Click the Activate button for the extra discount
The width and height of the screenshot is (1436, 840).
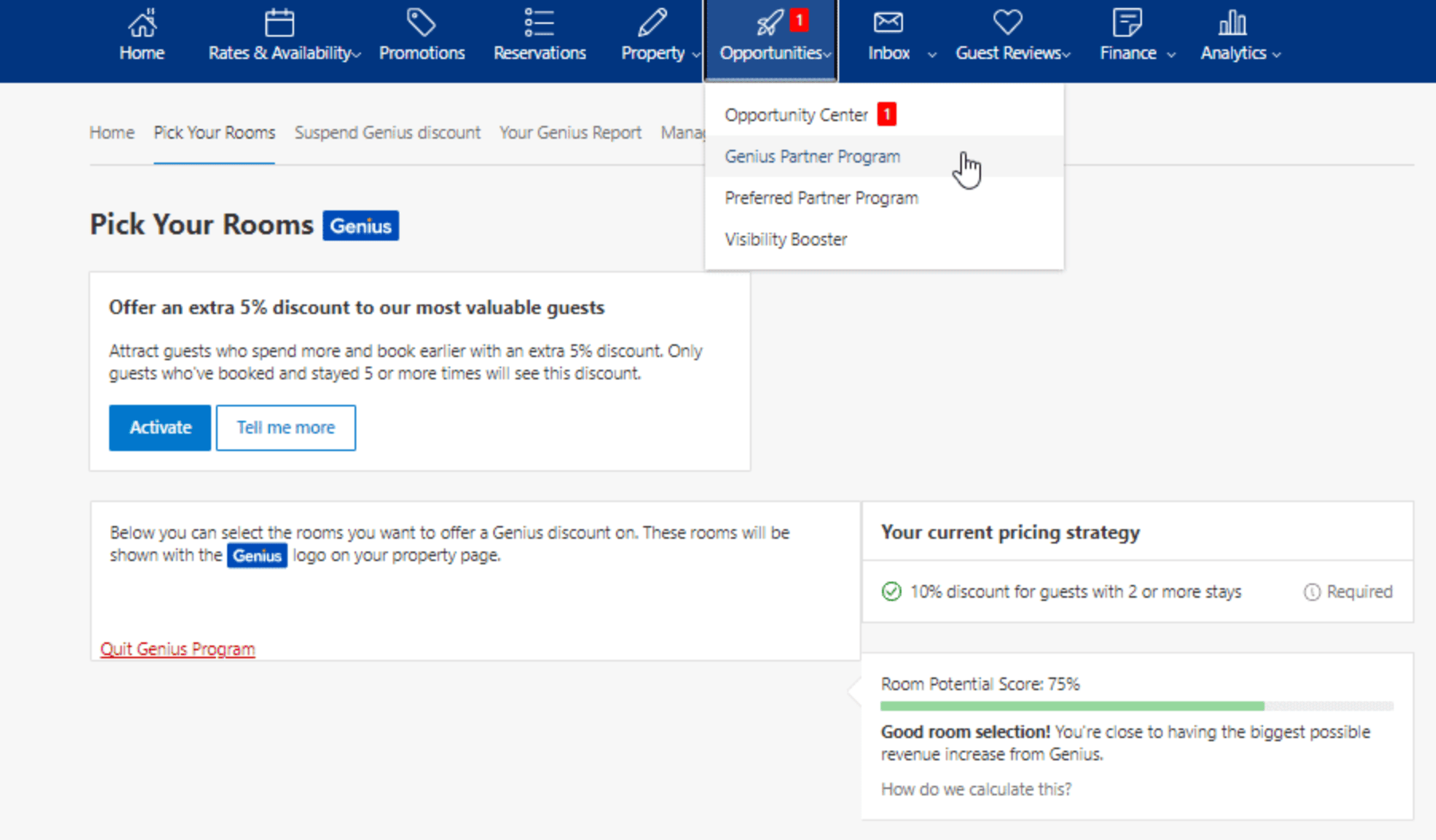pyautogui.click(x=159, y=428)
